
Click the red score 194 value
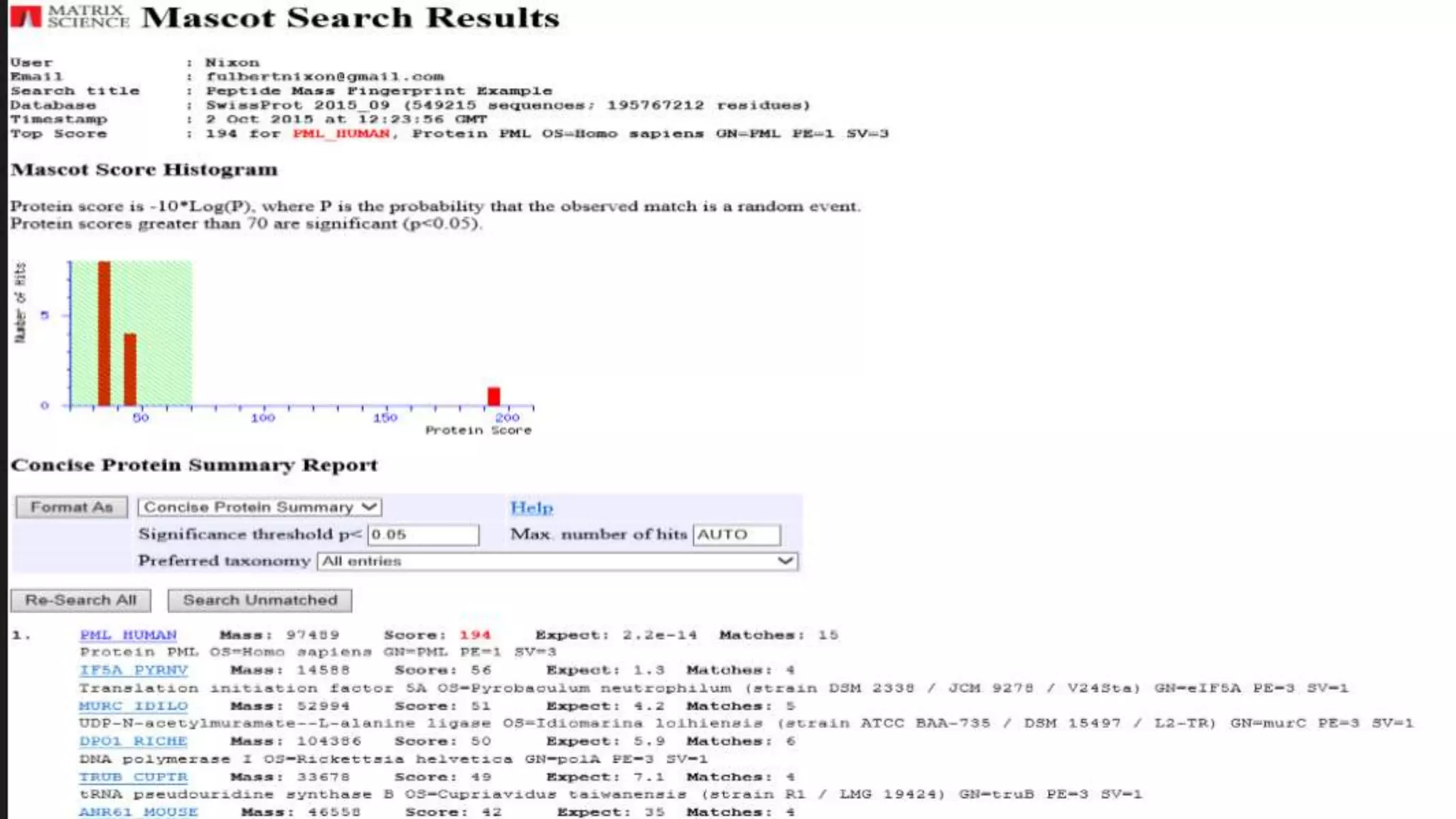[474, 635]
